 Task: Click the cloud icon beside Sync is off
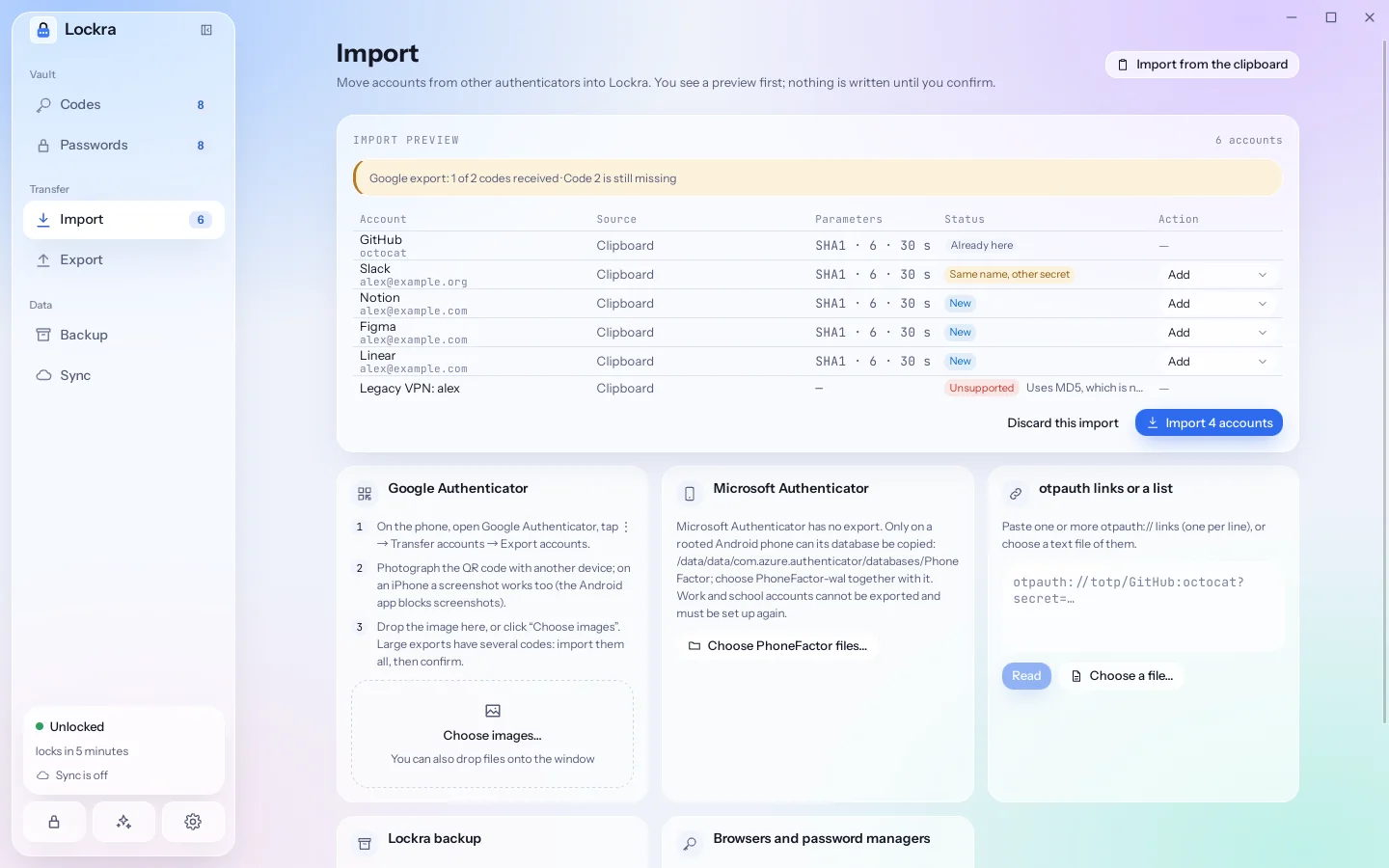(x=42, y=775)
